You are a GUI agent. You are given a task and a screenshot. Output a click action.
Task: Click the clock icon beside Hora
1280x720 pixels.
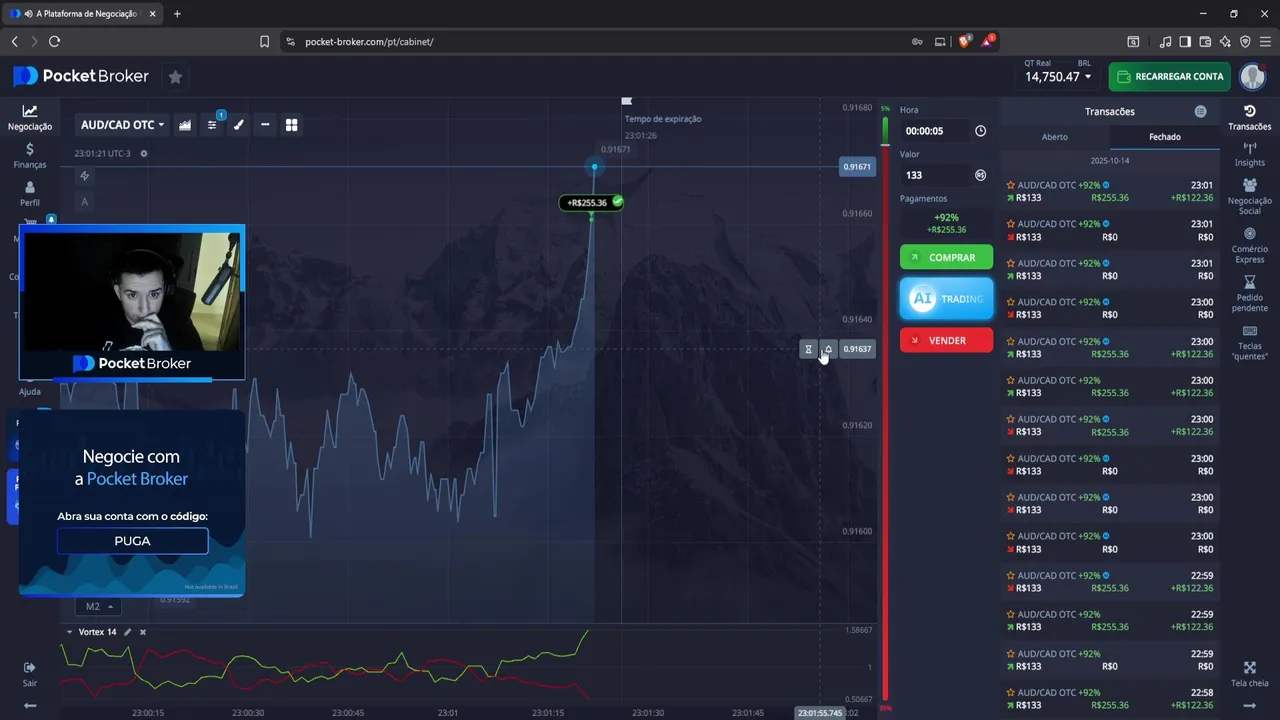pos(980,131)
